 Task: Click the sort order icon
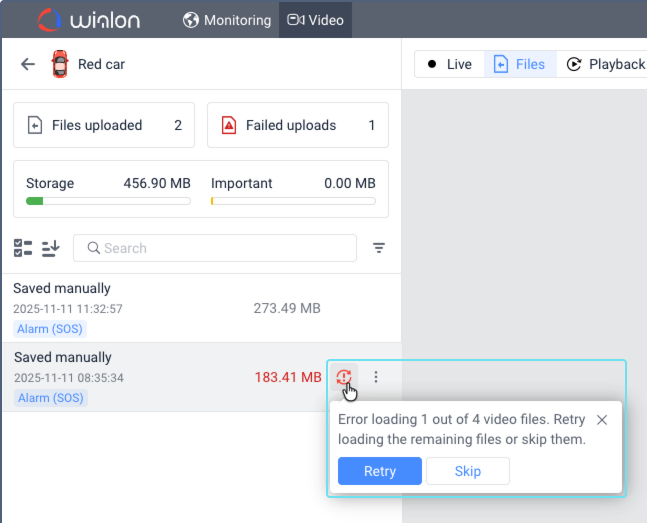pos(51,248)
